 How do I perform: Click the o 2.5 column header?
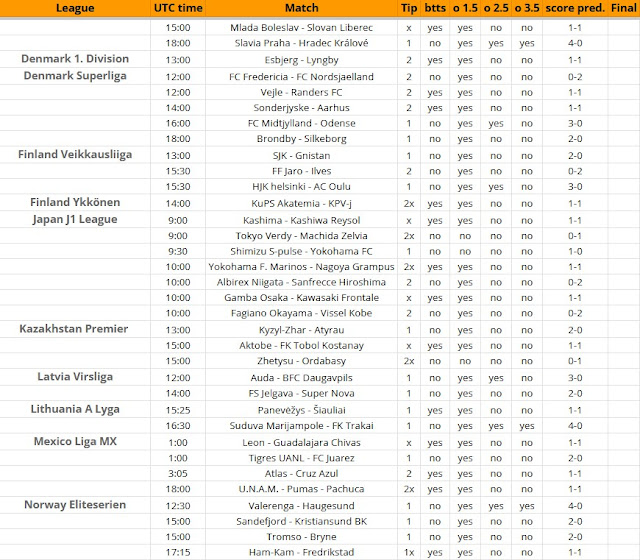click(496, 8)
